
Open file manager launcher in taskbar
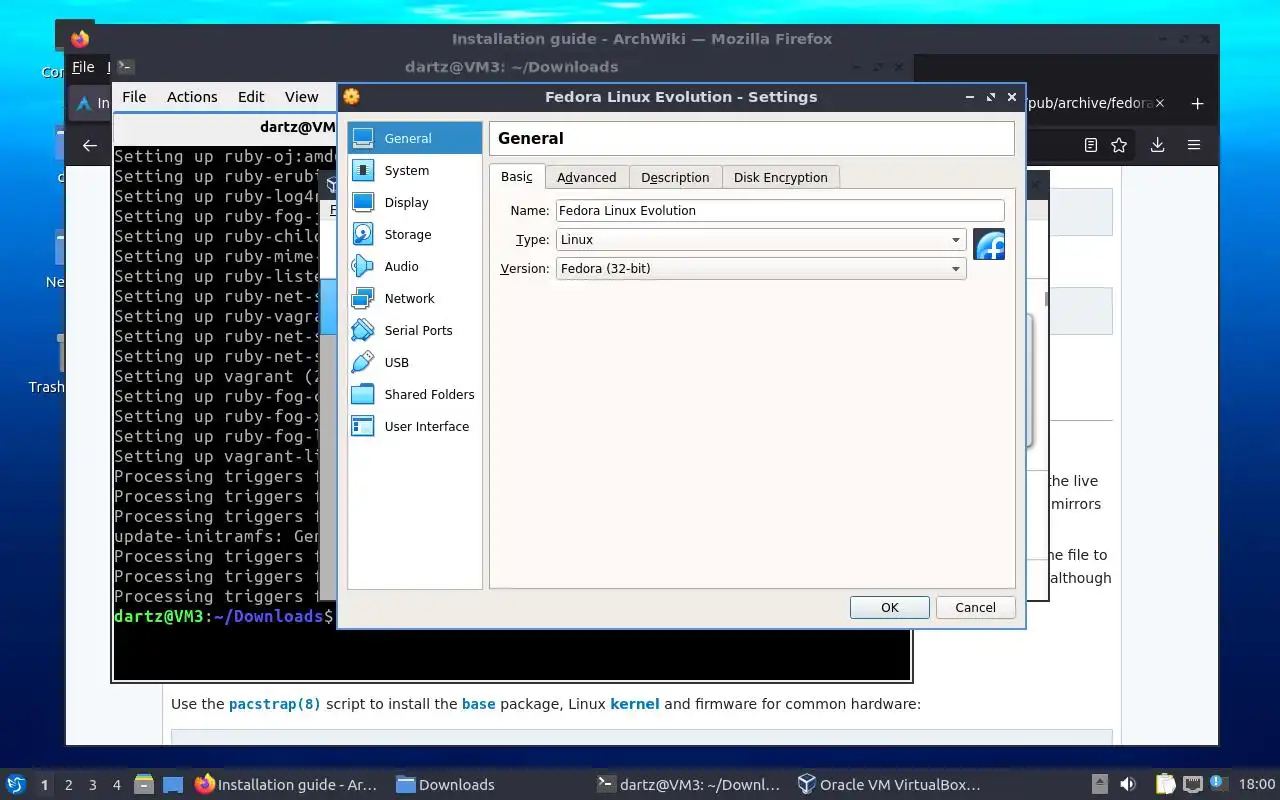pos(142,784)
